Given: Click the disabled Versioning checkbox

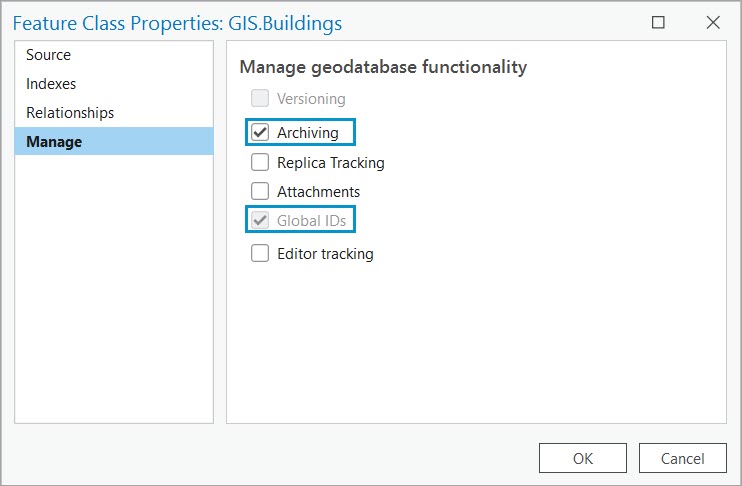Looking at the screenshot, I should tap(260, 99).
